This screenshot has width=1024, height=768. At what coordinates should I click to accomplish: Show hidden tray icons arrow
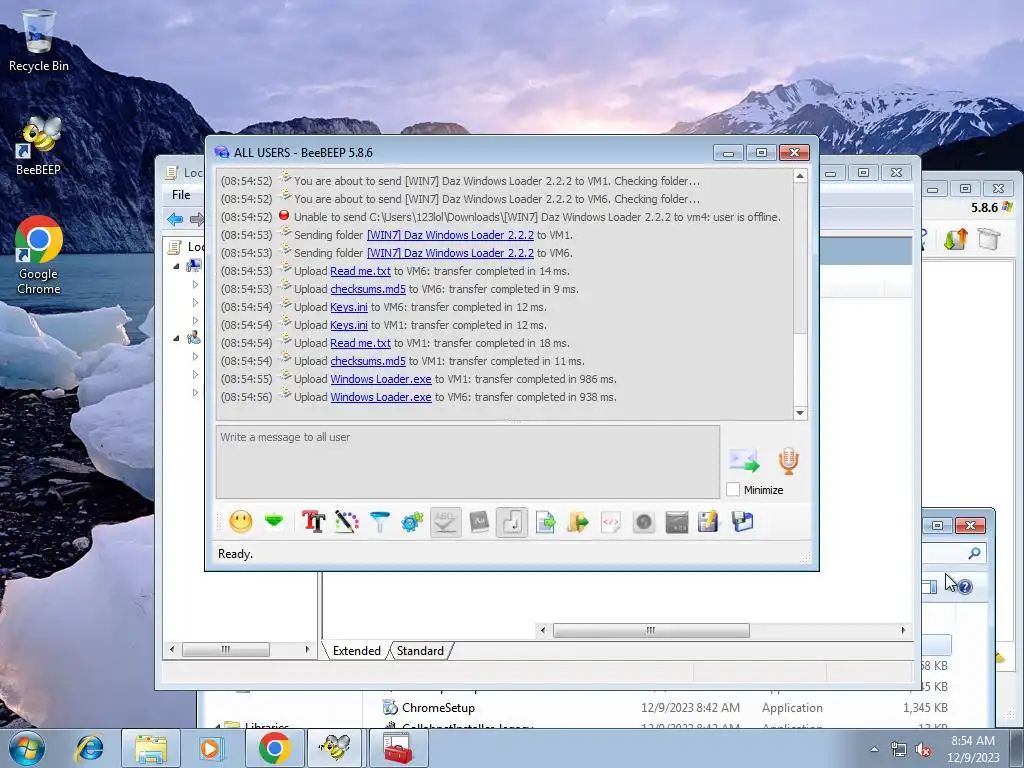click(x=874, y=750)
